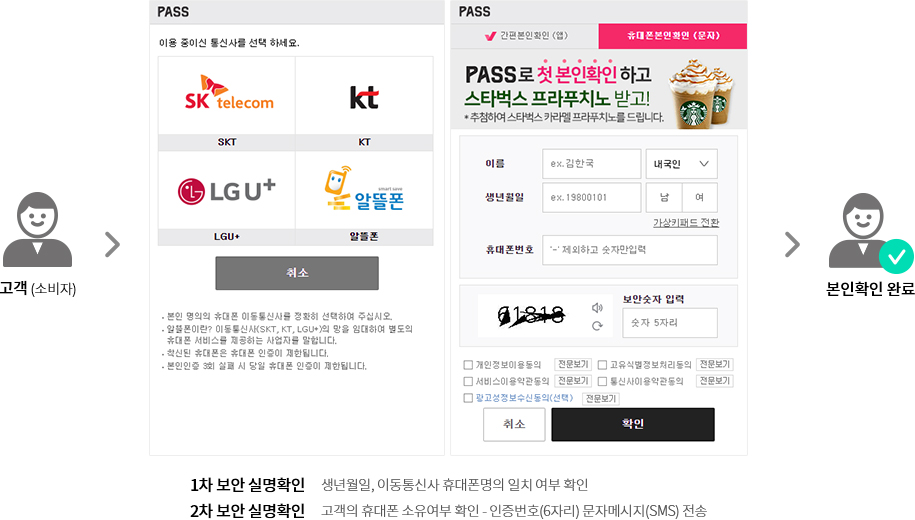This screenshot has width=915, height=520.
Task: Click the 본인확인 완료 person icon
Action: coord(862,229)
